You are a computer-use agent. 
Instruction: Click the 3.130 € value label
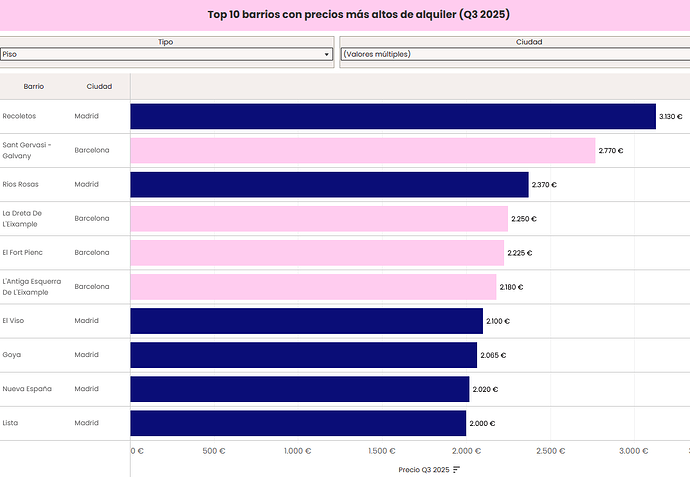pyautogui.click(x=671, y=117)
